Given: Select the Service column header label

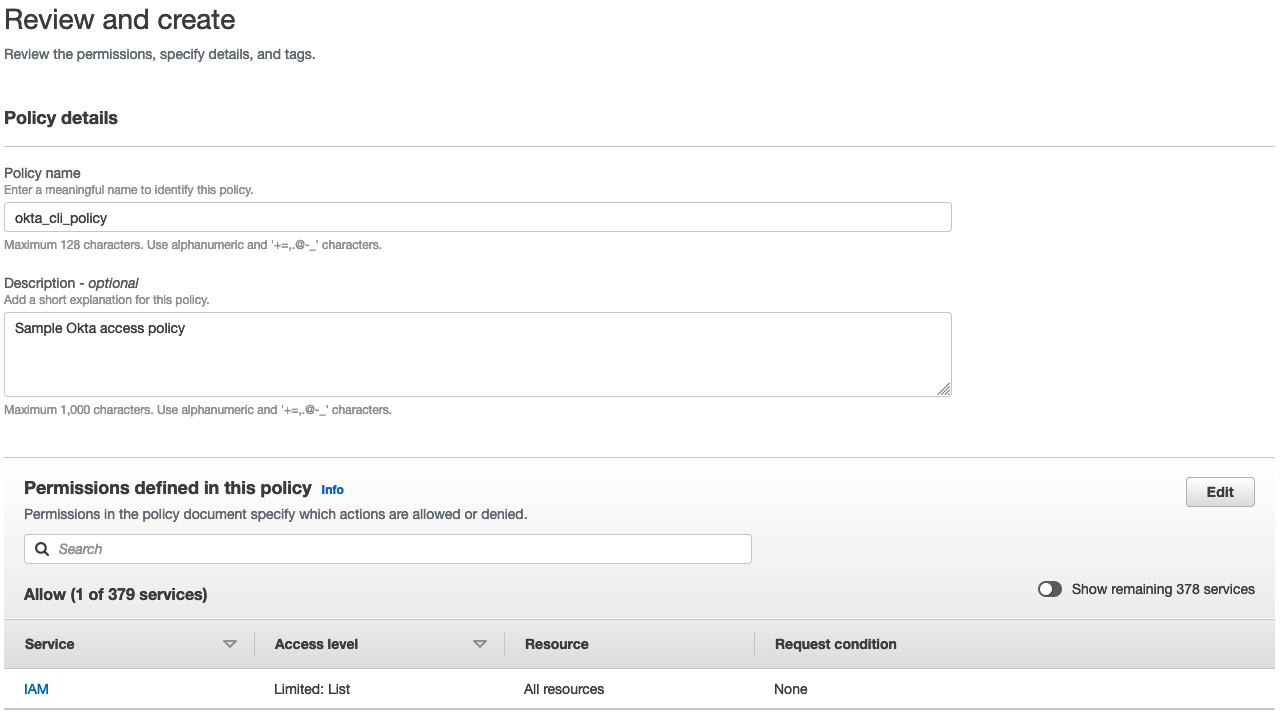Looking at the screenshot, I should pyautogui.click(x=50, y=644).
